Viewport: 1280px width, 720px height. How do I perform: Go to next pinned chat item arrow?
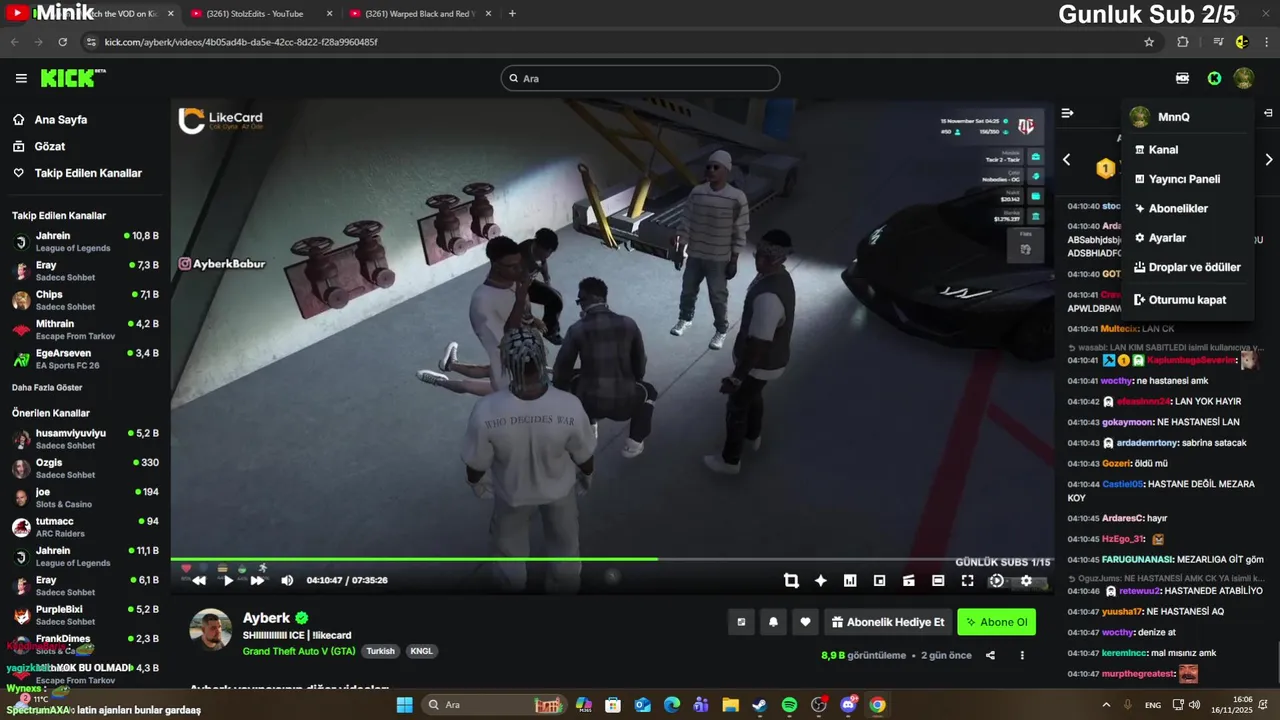pos(1269,160)
